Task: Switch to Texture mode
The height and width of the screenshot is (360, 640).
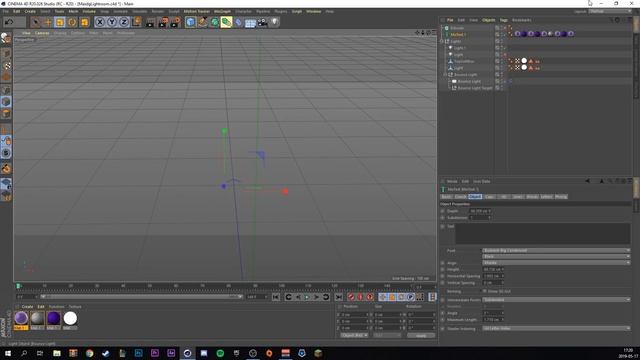Action: click(x=6, y=66)
